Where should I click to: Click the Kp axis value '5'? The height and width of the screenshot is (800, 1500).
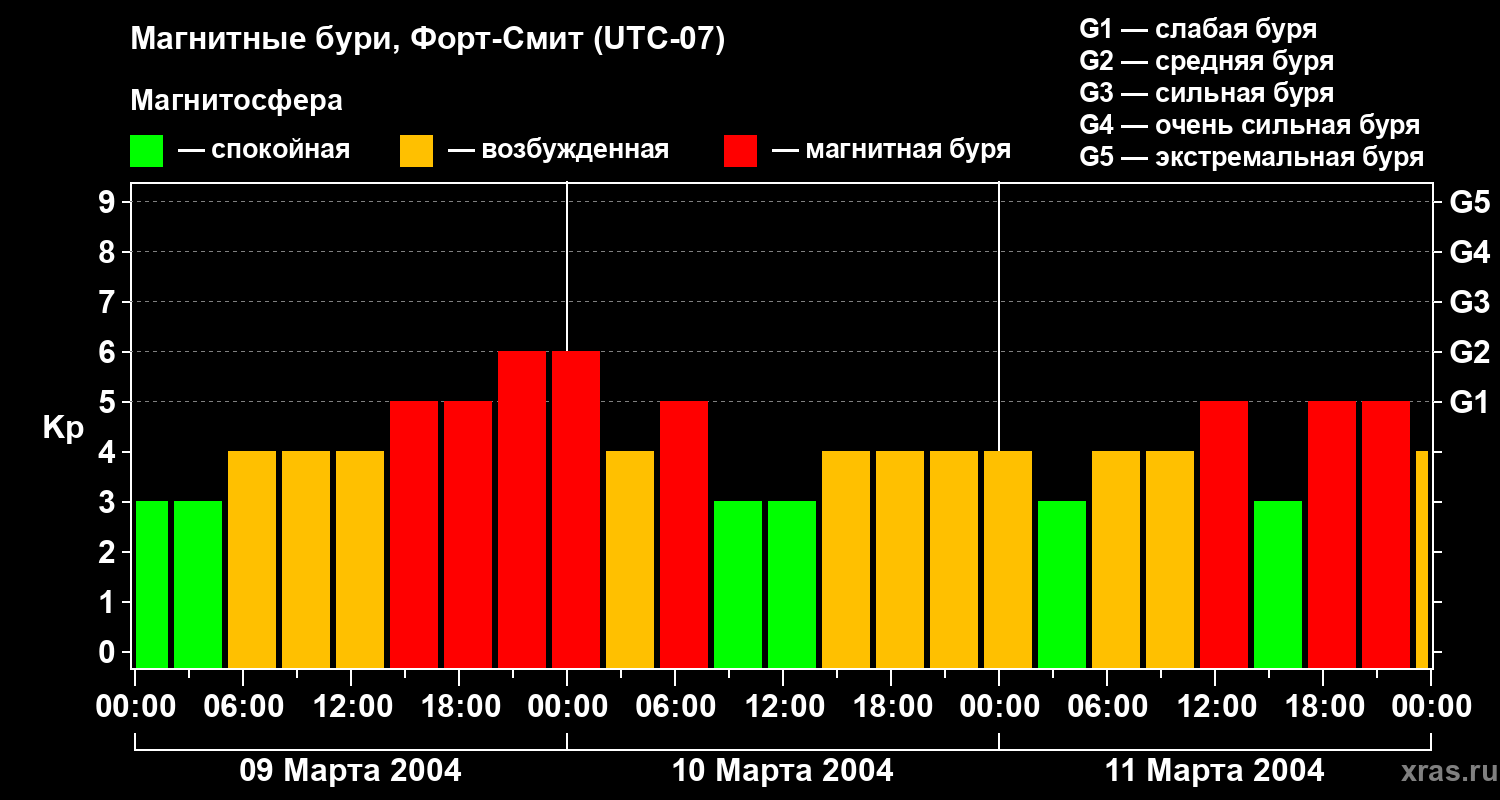click(x=109, y=402)
